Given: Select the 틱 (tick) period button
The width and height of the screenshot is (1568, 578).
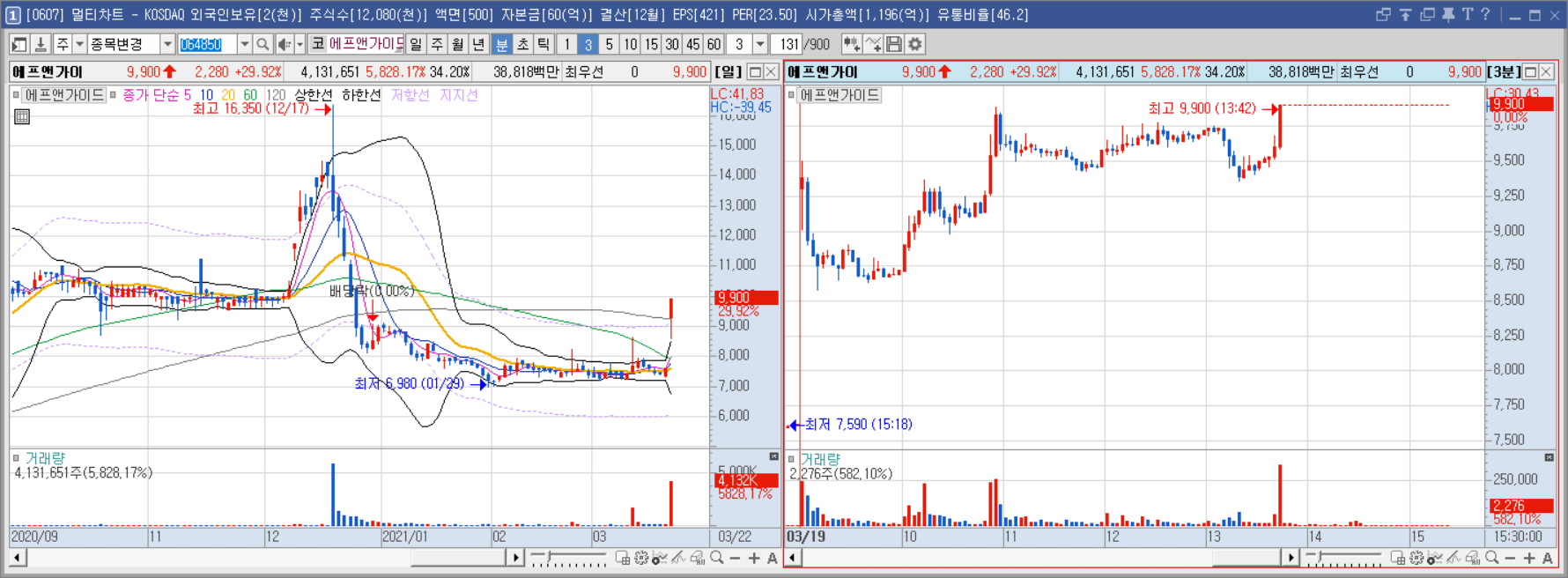Looking at the screenshot, I should [x=544, y=44].
